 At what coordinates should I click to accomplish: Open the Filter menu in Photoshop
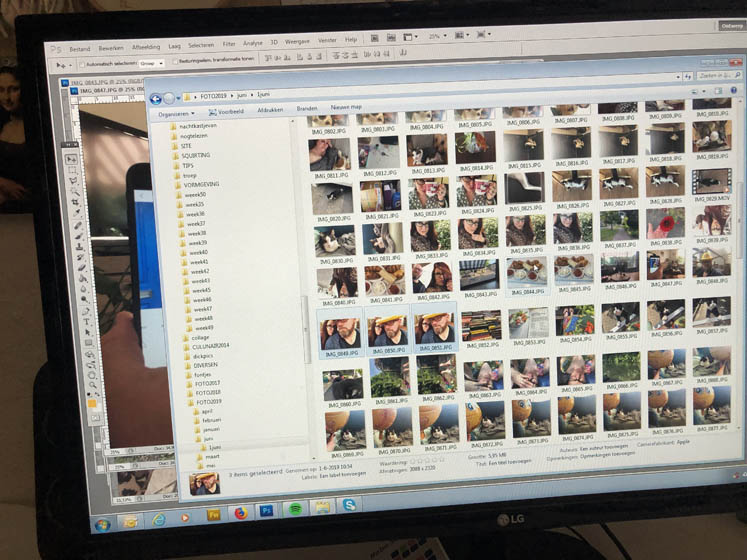[229, 44]
